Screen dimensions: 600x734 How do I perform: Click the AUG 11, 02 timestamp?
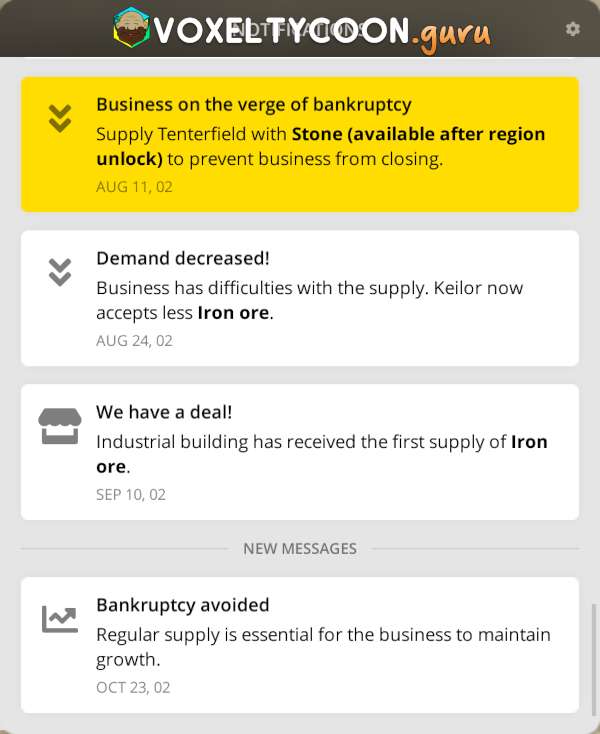[134, 187]
